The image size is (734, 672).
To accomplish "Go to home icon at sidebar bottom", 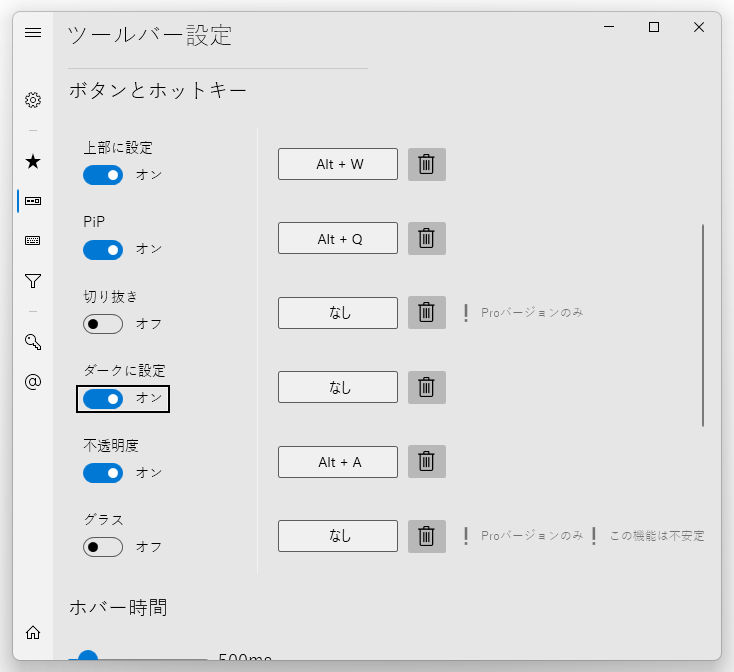I will (33, 633).
